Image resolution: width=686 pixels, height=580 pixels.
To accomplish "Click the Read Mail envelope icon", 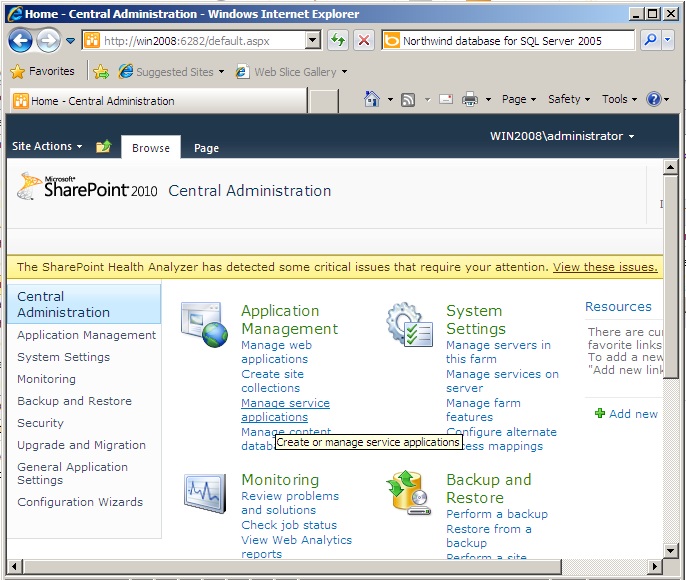I will [445, 99].
